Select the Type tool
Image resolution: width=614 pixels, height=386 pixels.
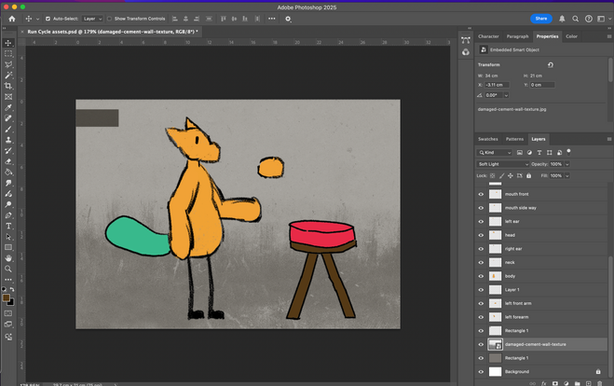point(8,226)
